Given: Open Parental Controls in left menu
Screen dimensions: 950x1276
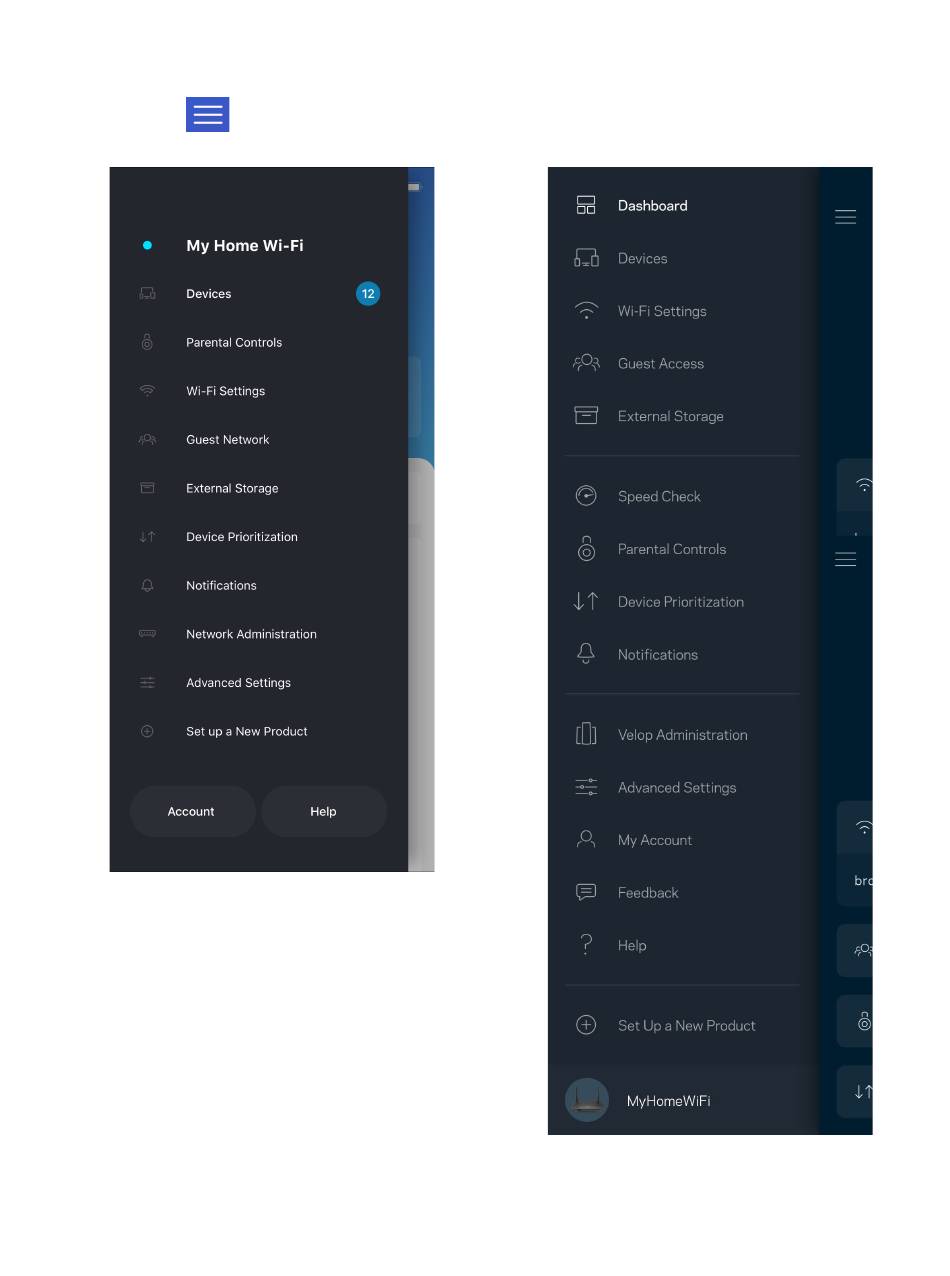Looking at the screenshot, I should point(234,342).
